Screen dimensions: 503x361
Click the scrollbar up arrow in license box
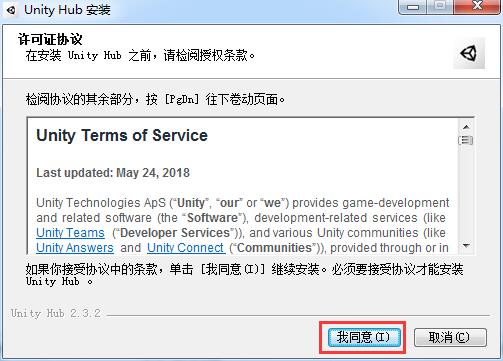tap(466, 127)
